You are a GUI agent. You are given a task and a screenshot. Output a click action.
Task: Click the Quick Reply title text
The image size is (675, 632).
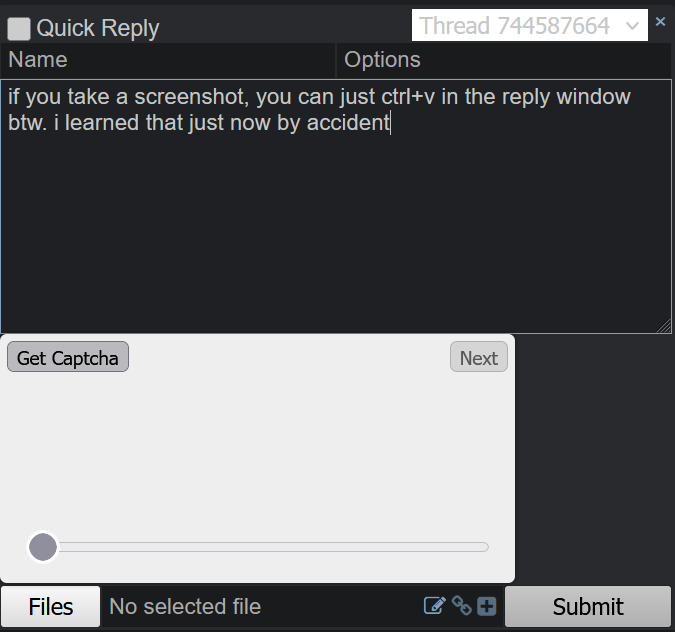tap(98, 29)
